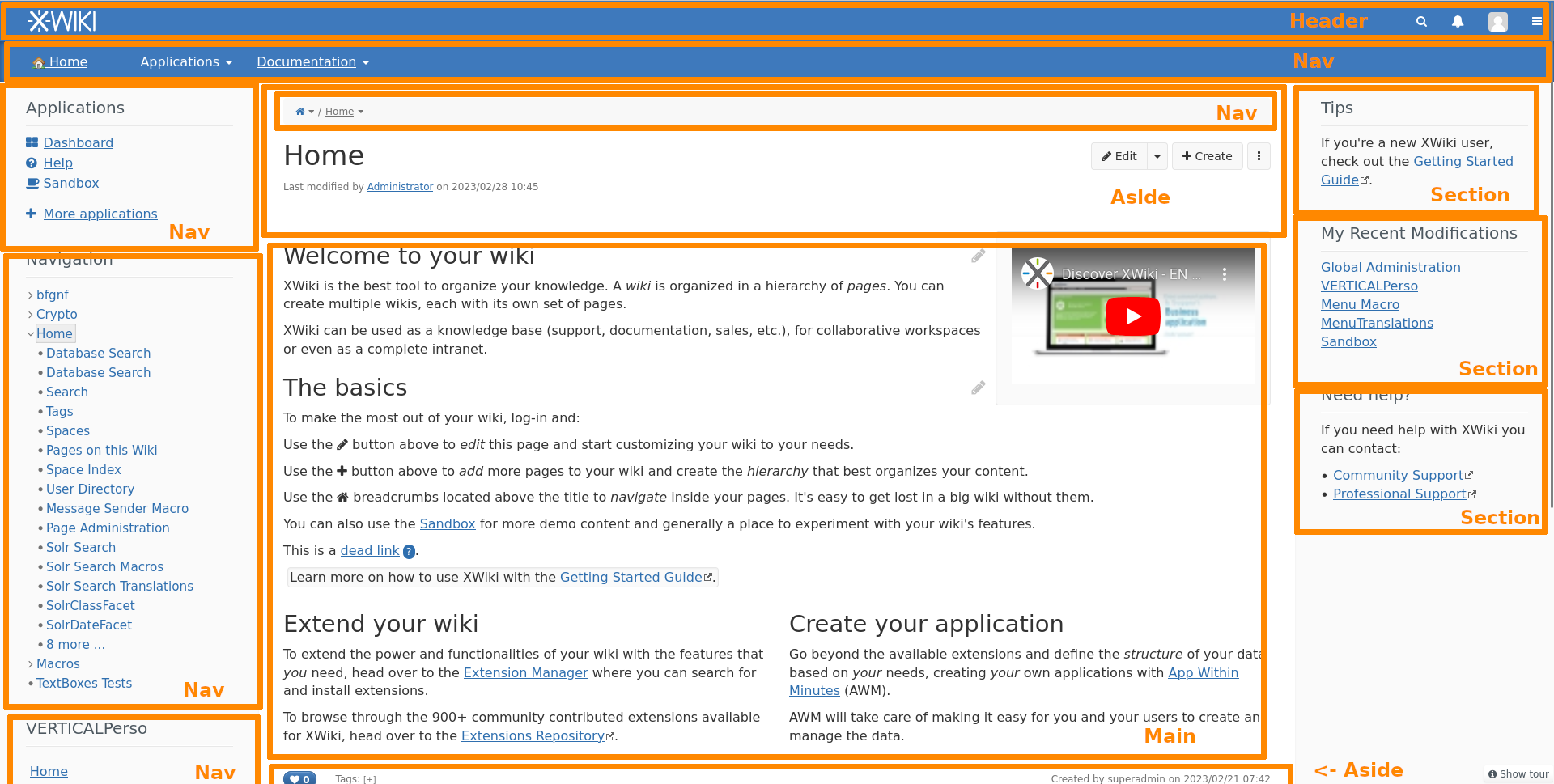
Task: Open Pages on this Wiki tree item
Action: (101, 451)
